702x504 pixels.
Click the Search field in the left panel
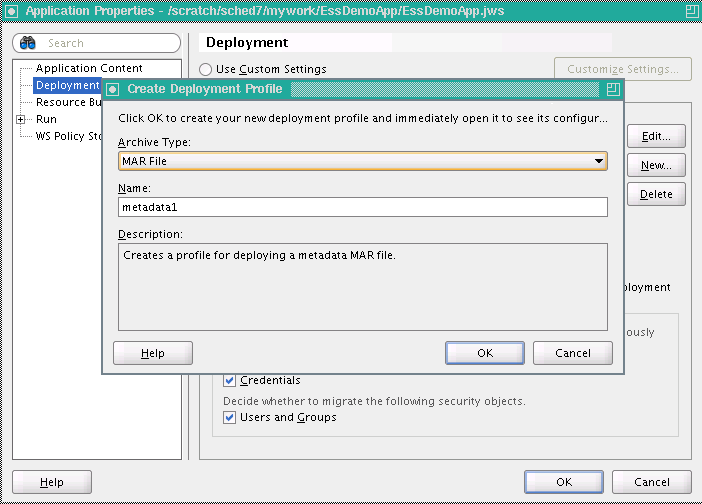point(97,43)
